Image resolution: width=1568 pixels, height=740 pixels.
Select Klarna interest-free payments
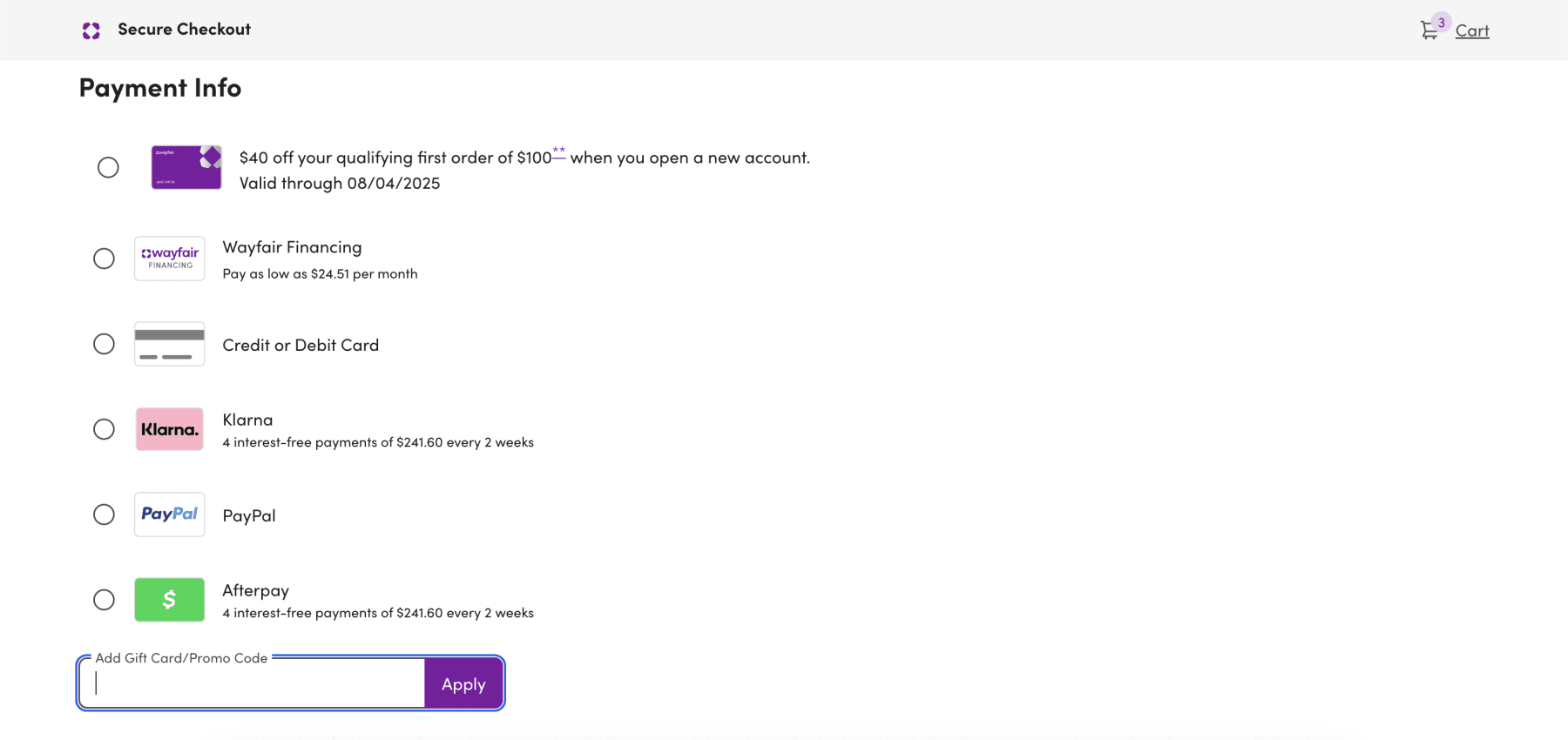(x=105, y=428)
